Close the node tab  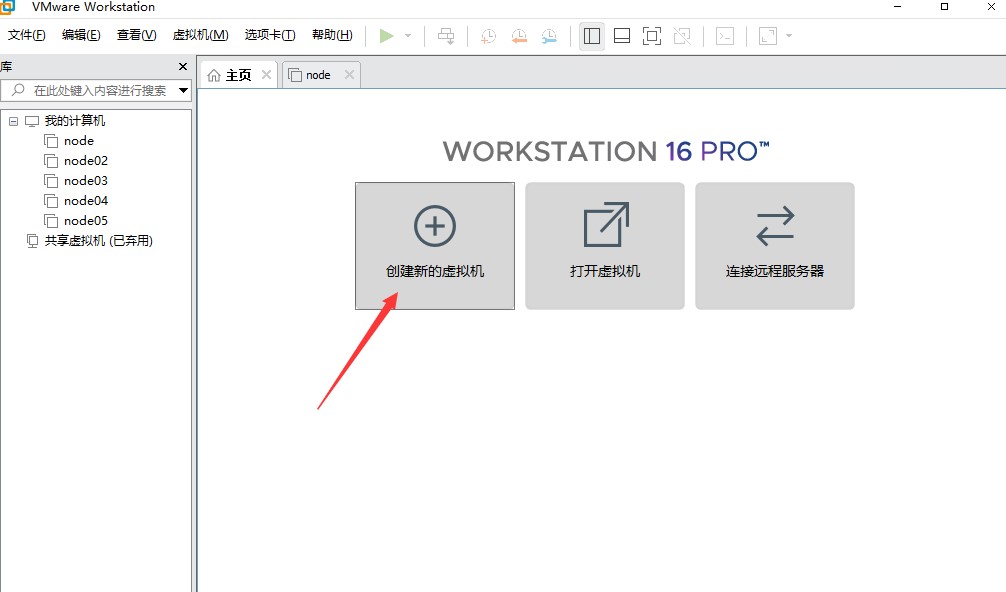[349, 74]
